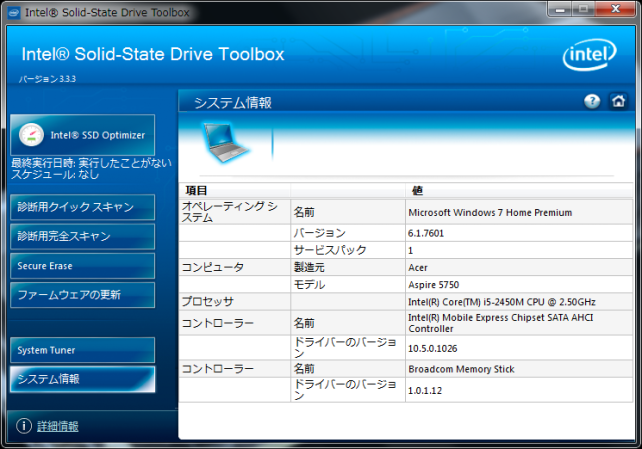Select the Broadcom Memory Stick value

pyautogui.click(x=461, y=369)
